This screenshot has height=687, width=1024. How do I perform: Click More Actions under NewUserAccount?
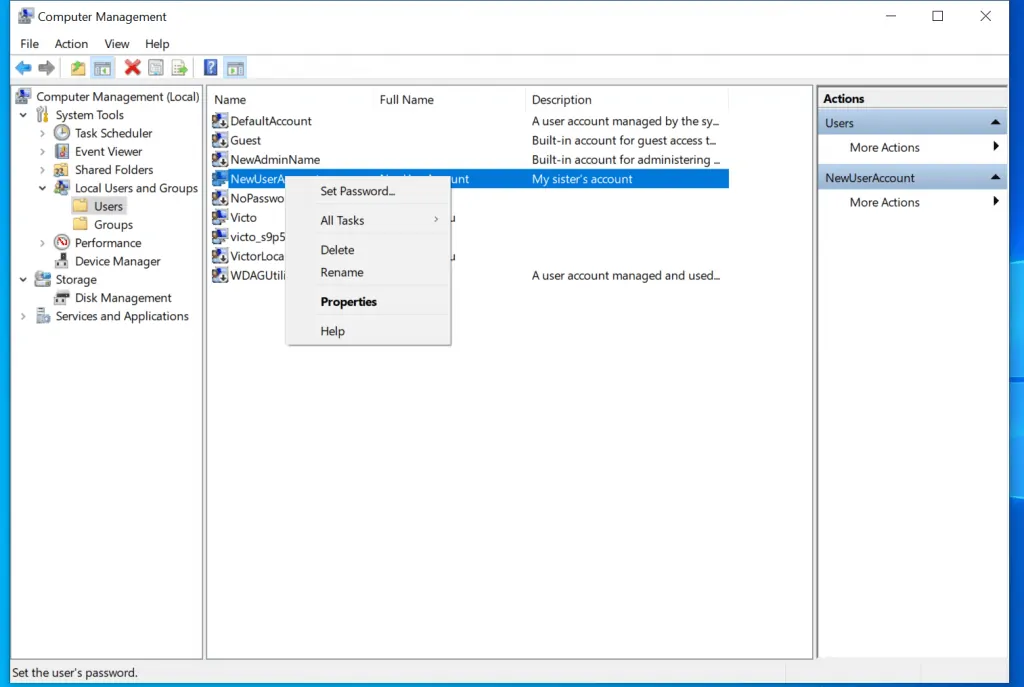[x=884, y=202]
